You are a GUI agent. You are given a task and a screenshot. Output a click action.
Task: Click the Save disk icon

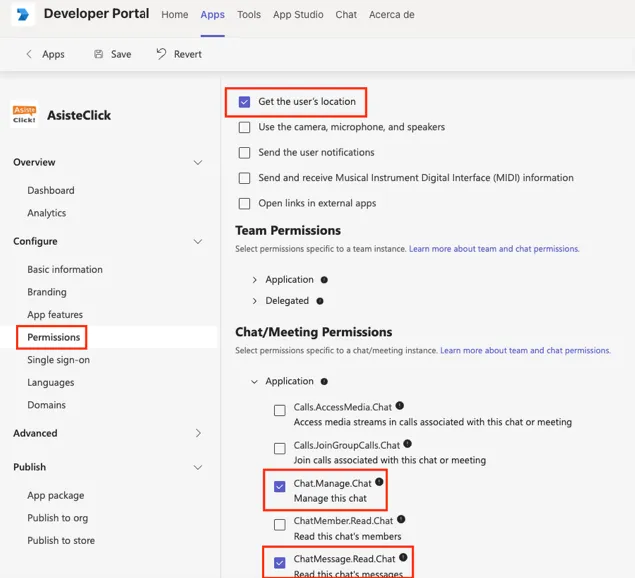(98, 54)
